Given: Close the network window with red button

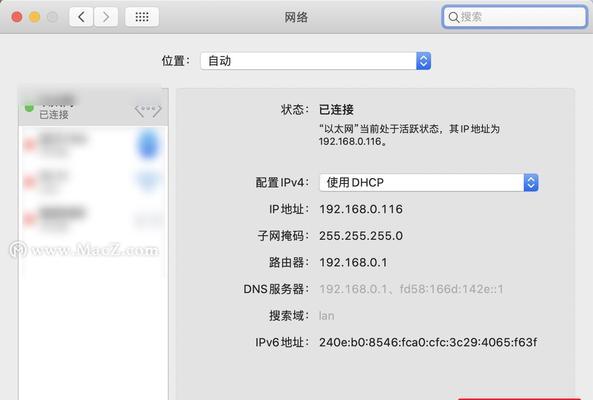Looking at the screenshot, I should point(17,17).
